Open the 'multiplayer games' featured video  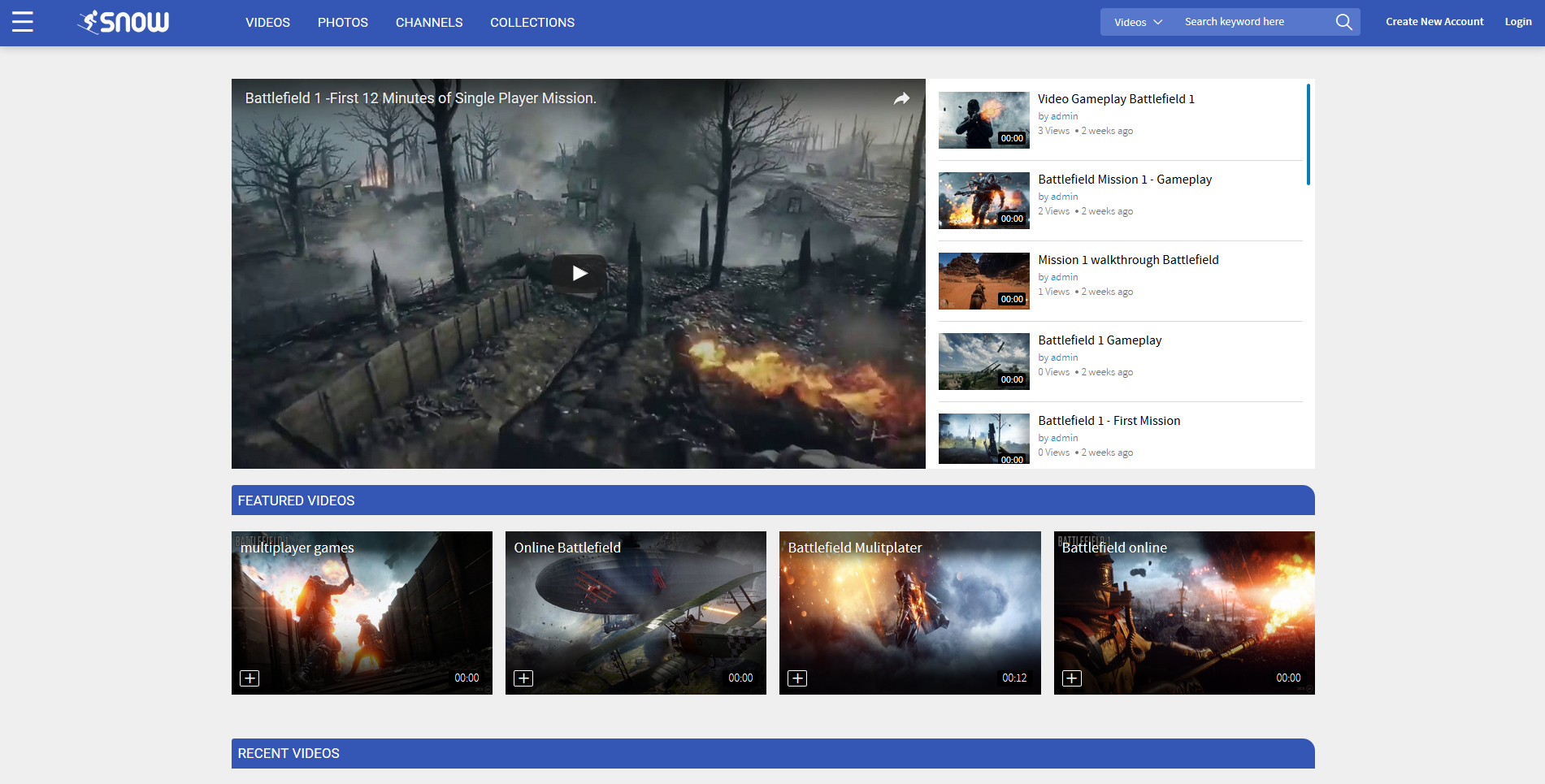click(362, 613)
